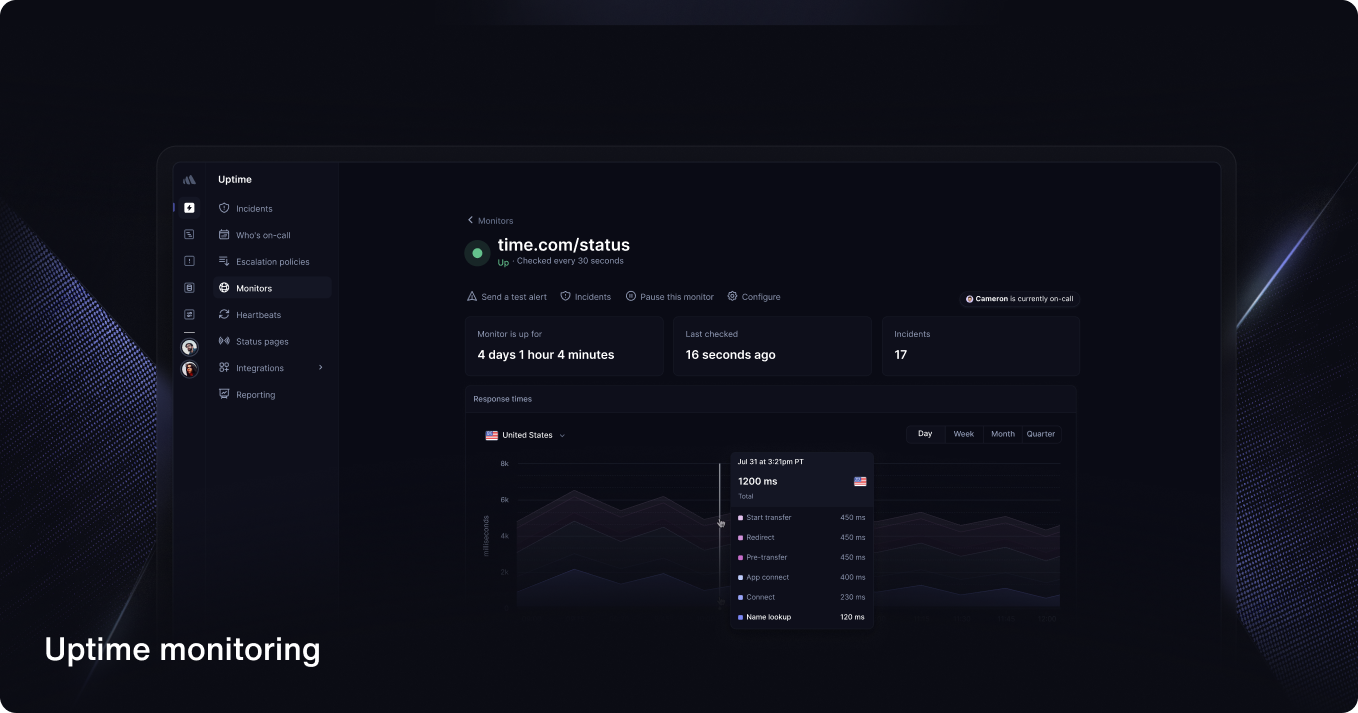Viewport: 1358px width, 713px height.
Task: Click Cameron's avatar thumbnail in the sidebar
Action: click(189, 346)
